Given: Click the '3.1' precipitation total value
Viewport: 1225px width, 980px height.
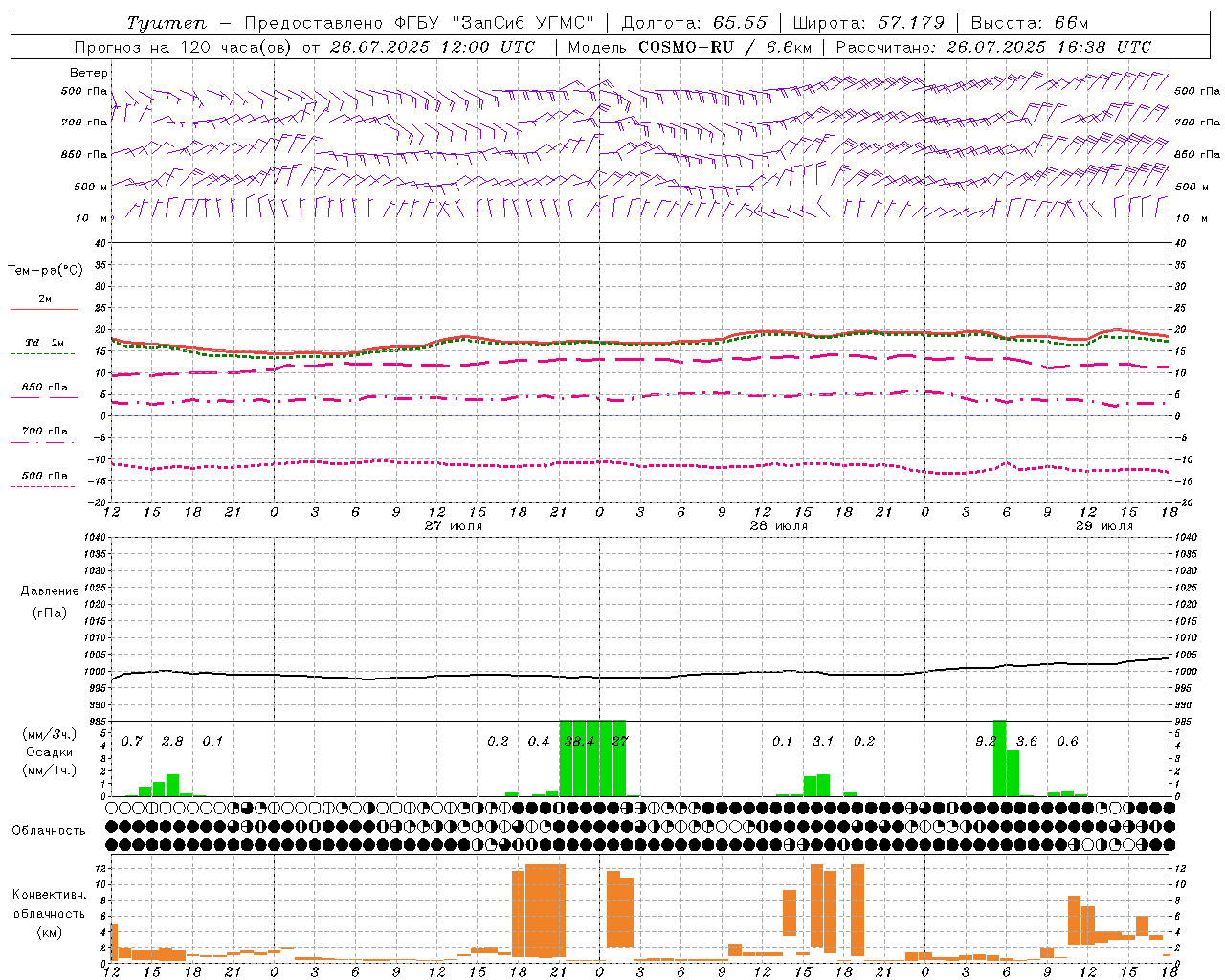Looking at the screenshot, I should pos(823,741).
